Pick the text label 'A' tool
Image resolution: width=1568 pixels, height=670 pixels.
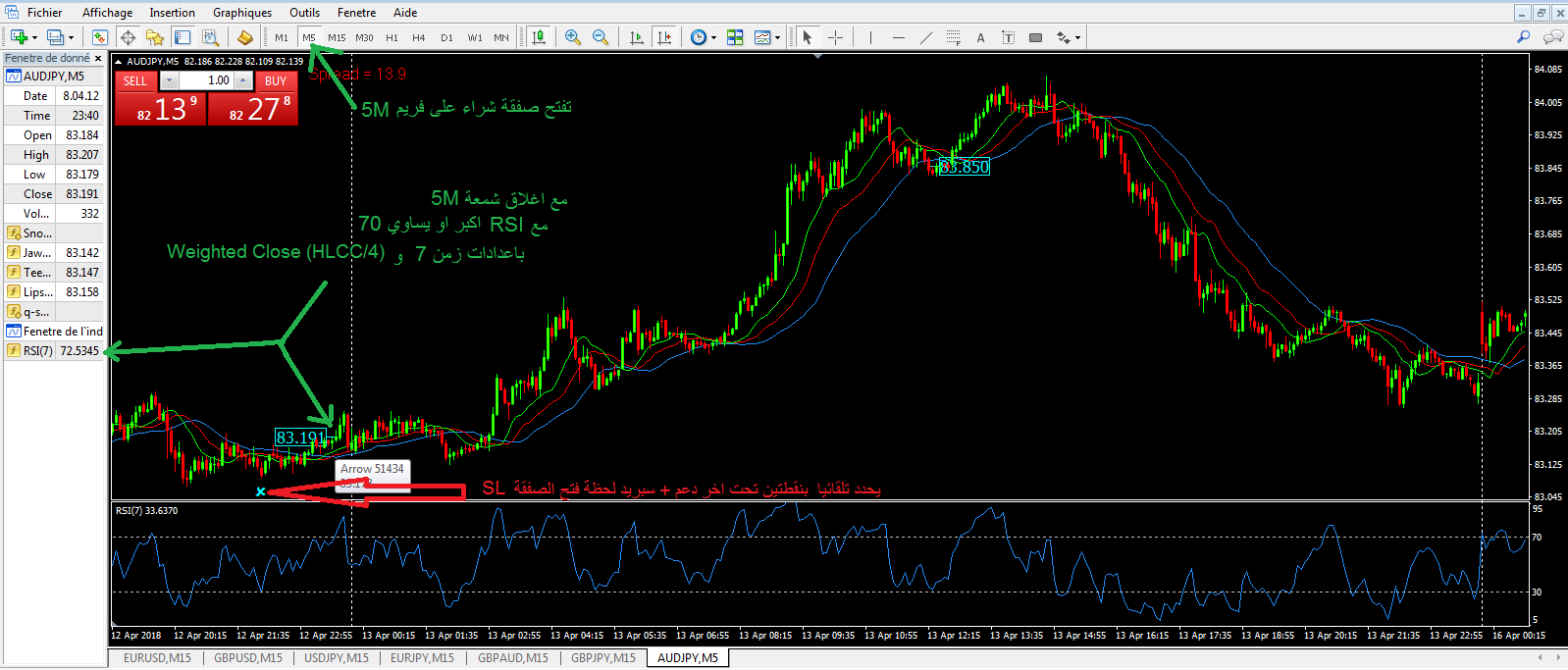coord(980,37)
